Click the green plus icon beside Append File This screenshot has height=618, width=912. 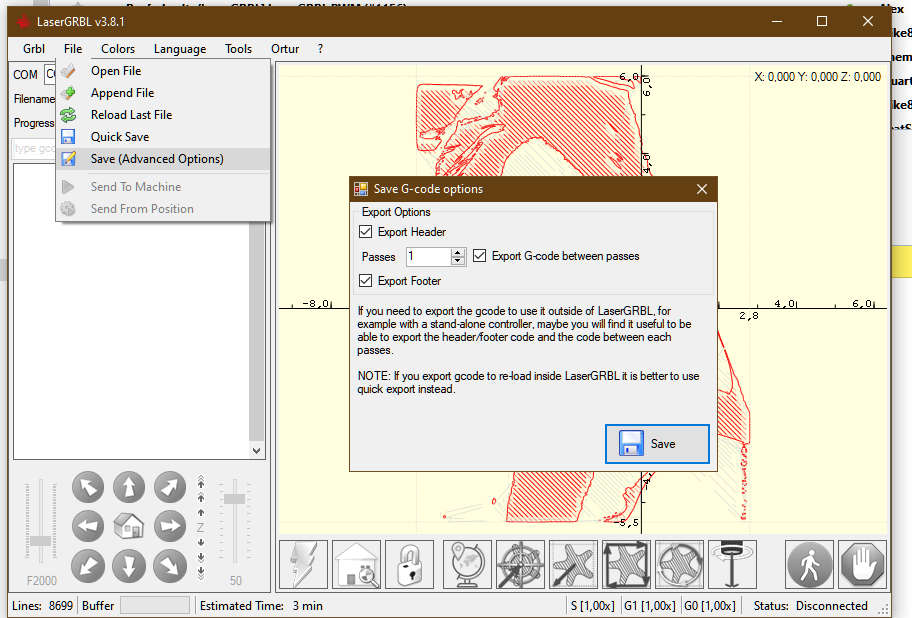tap(69, 92)
